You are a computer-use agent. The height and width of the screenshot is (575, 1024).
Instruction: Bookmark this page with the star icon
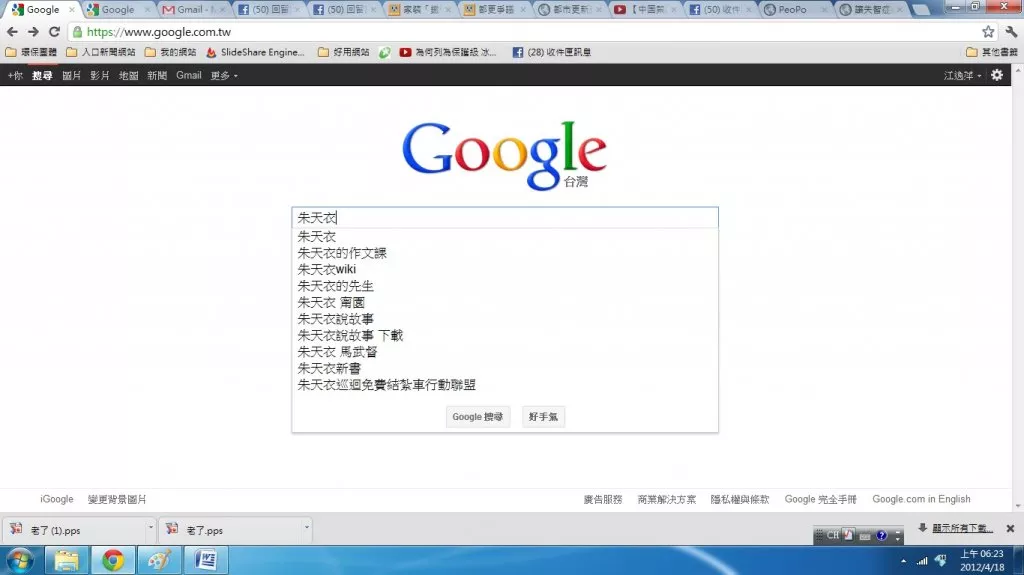(x=988, y=31)
